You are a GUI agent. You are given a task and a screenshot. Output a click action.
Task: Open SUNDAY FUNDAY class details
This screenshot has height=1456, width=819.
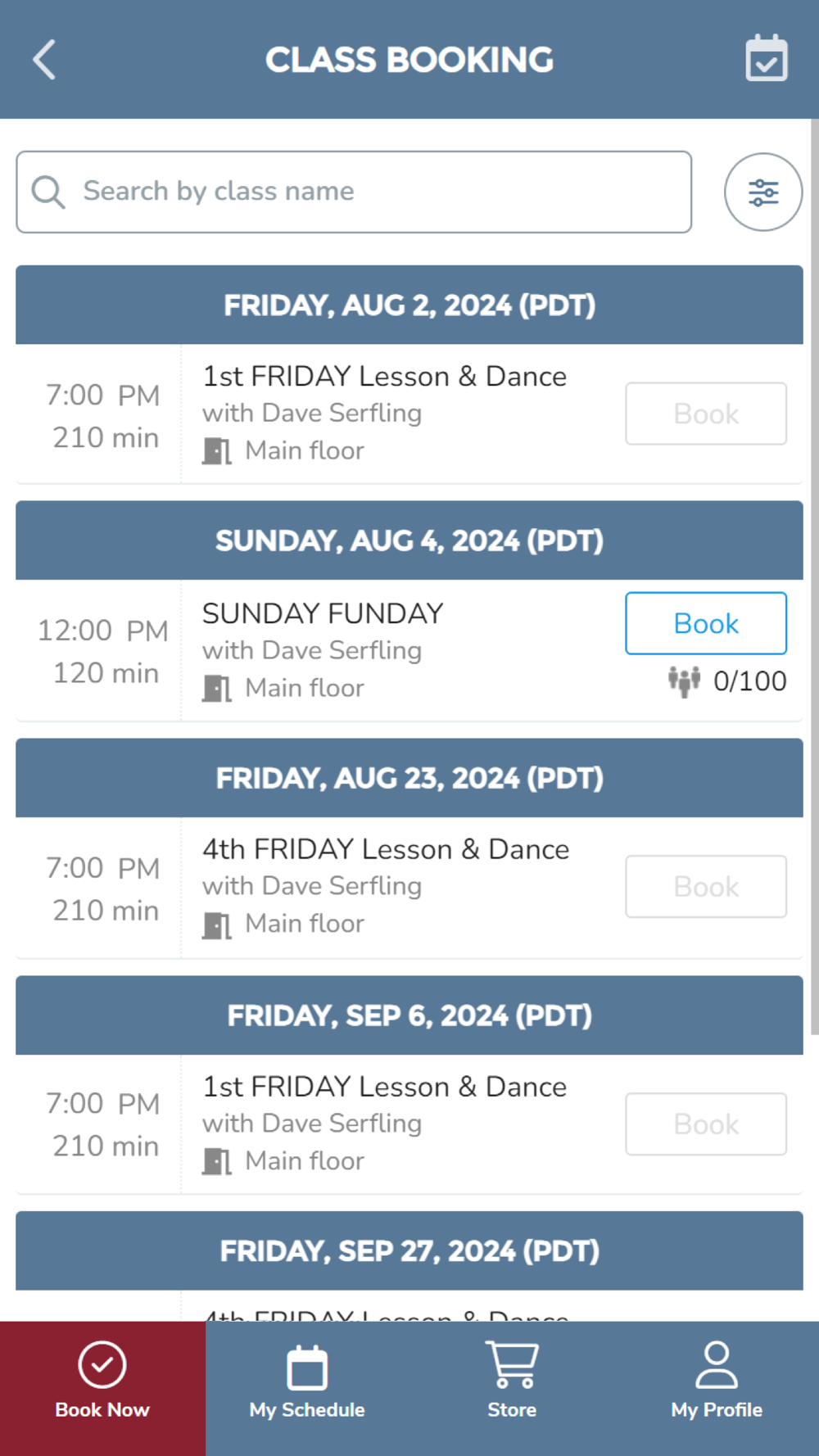coord(323,613)
